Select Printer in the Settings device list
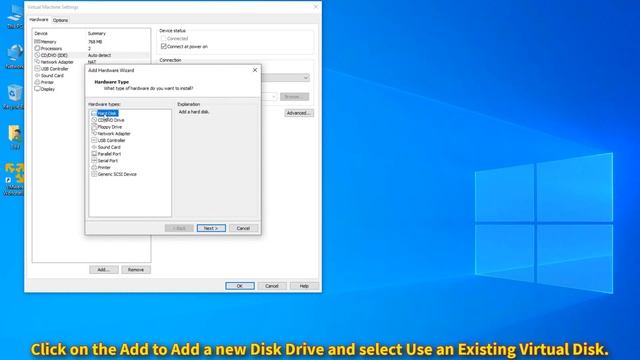This screenshot has width=640, height=360. click(x=44, y=82)
